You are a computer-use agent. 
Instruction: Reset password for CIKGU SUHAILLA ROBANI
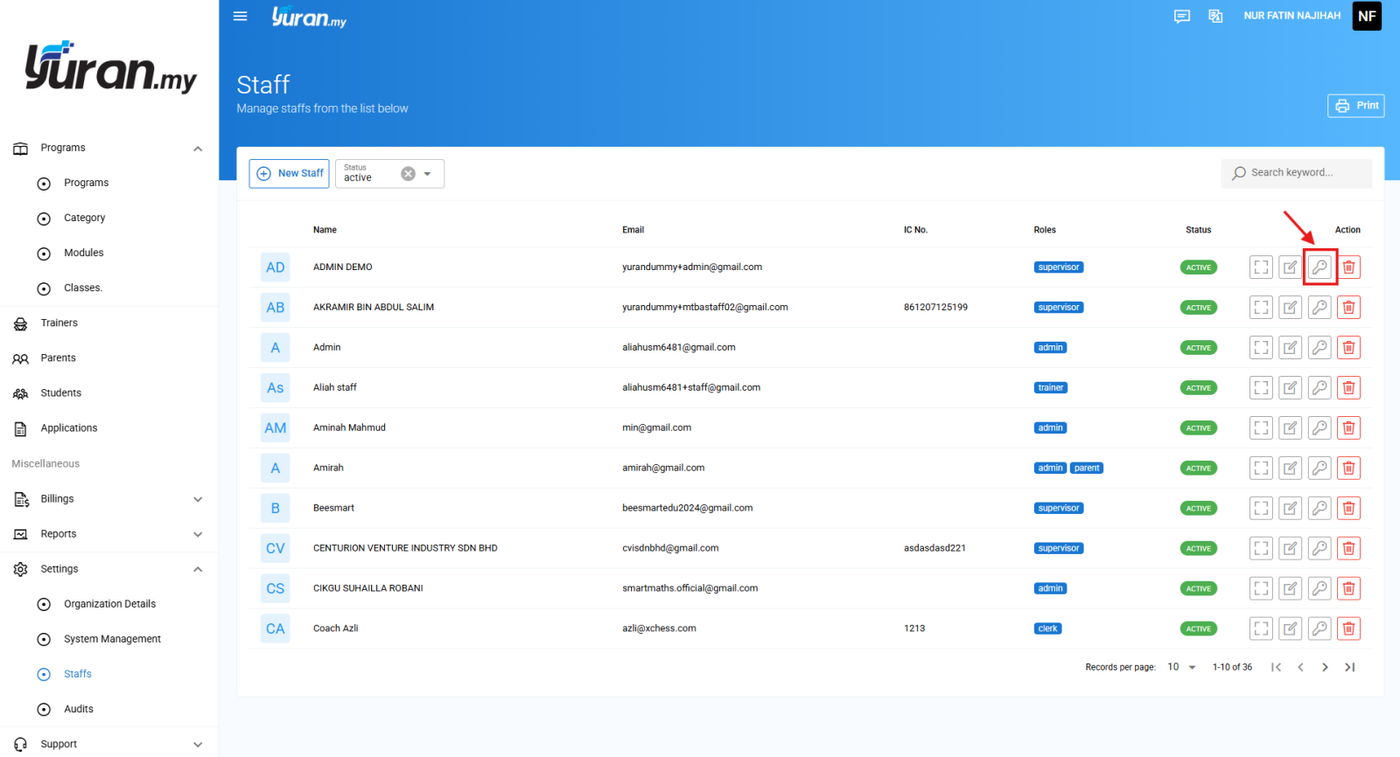click(x=1320, y=588)
